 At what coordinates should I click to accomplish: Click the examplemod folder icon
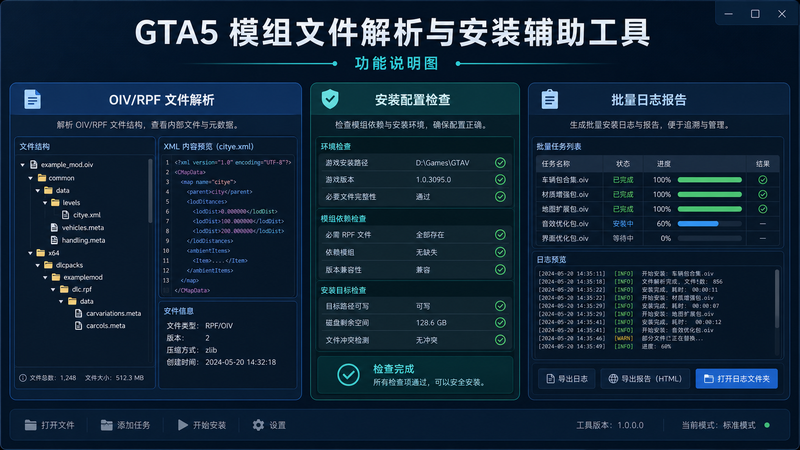point(56,277)
